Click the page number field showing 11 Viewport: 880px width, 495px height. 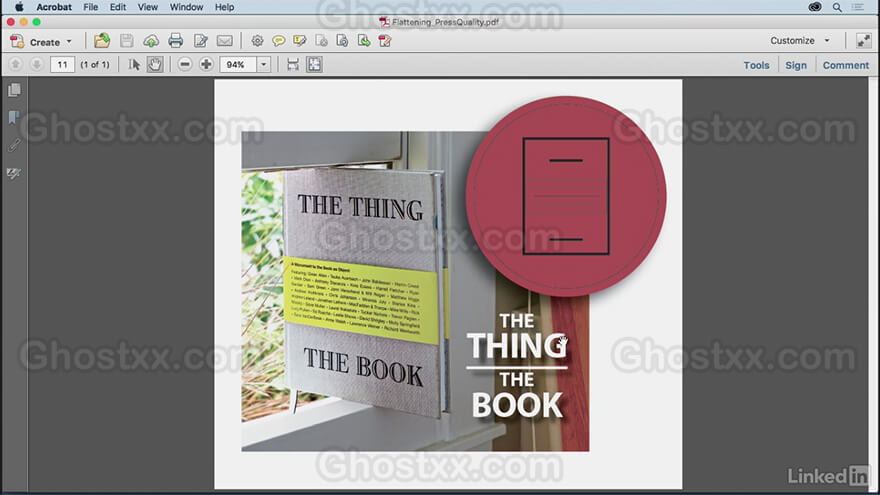click(x=62, y=65)
